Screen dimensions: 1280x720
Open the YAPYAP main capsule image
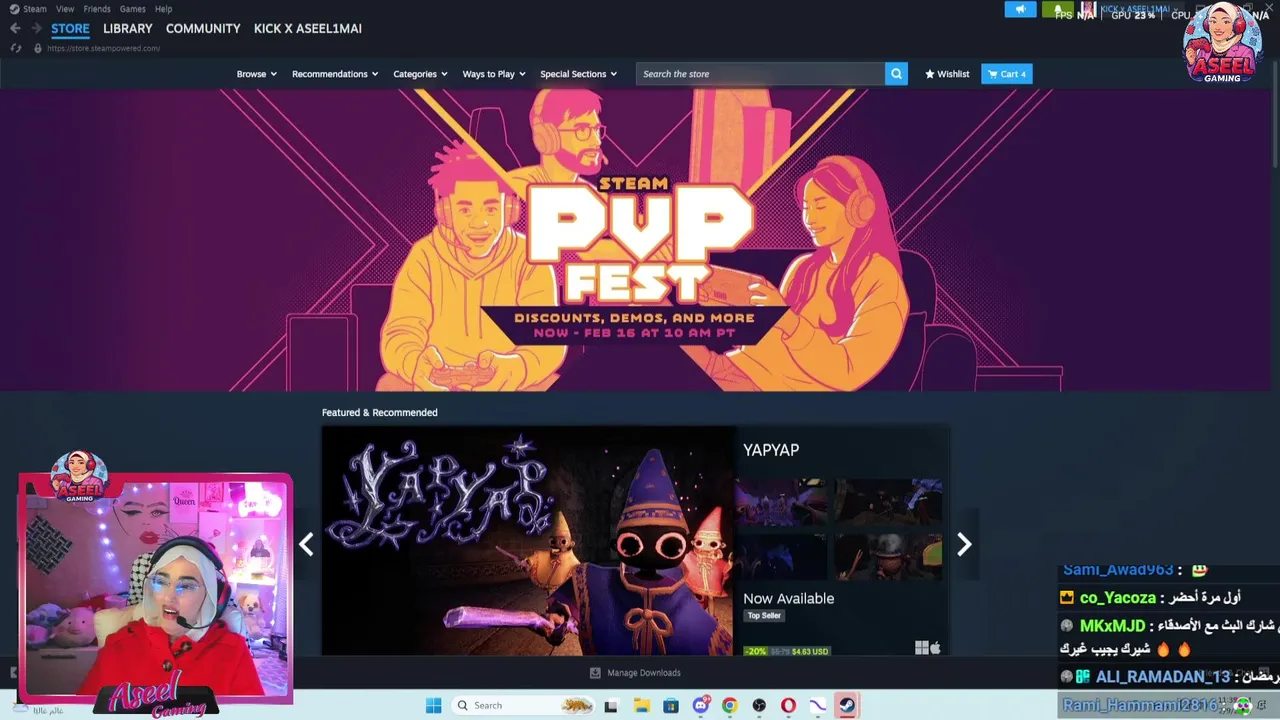tap(528, 541)
